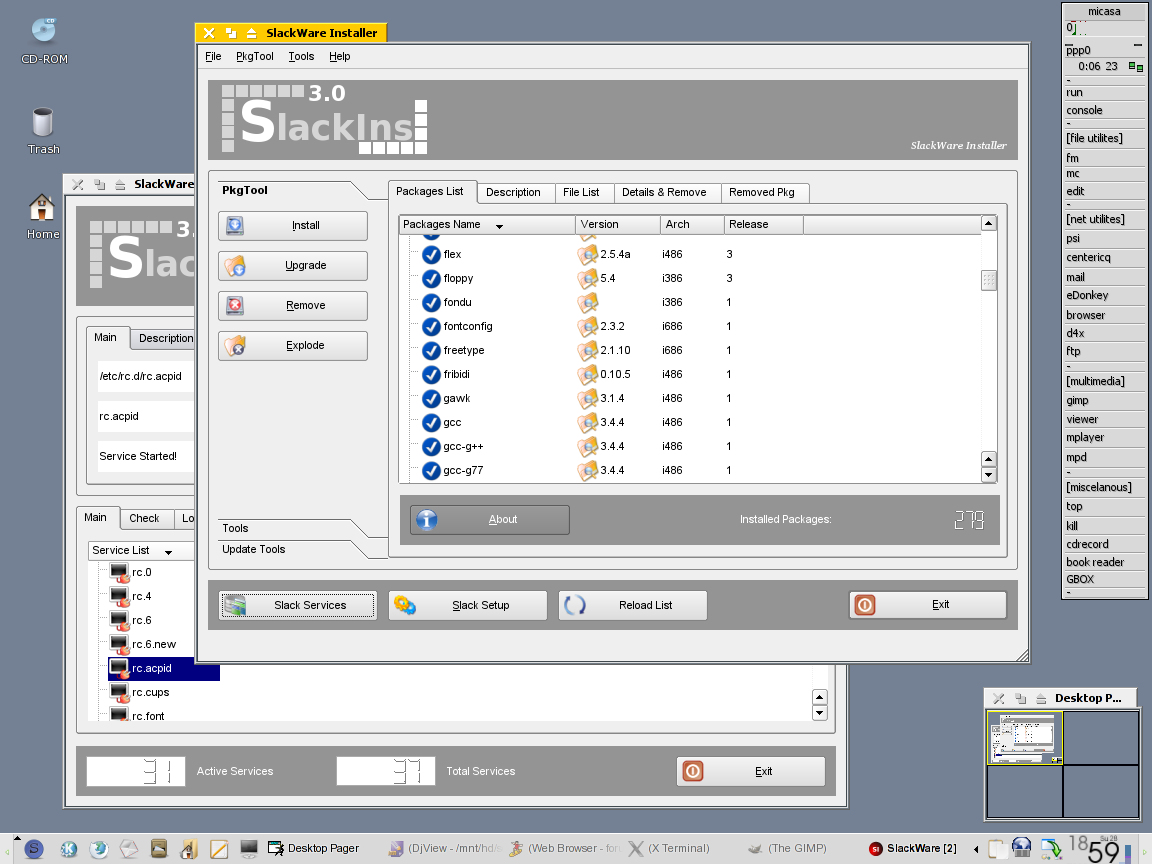The width and height of the screenshot is (1152, 864).
Task: Shade the Desktop Pager window using its eject button
Action: click(1041, 699)
